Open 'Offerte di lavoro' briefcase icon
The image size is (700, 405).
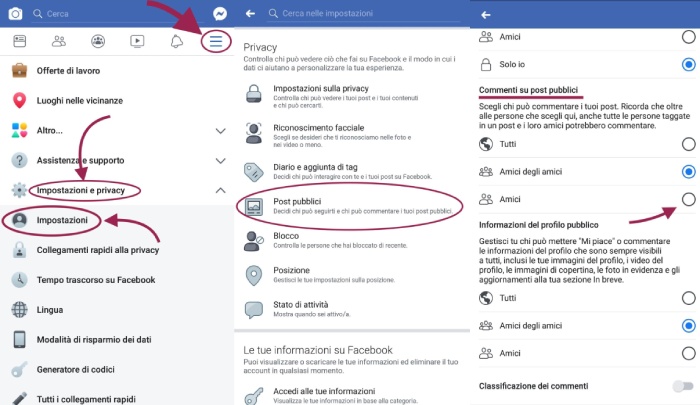(19, 71)
